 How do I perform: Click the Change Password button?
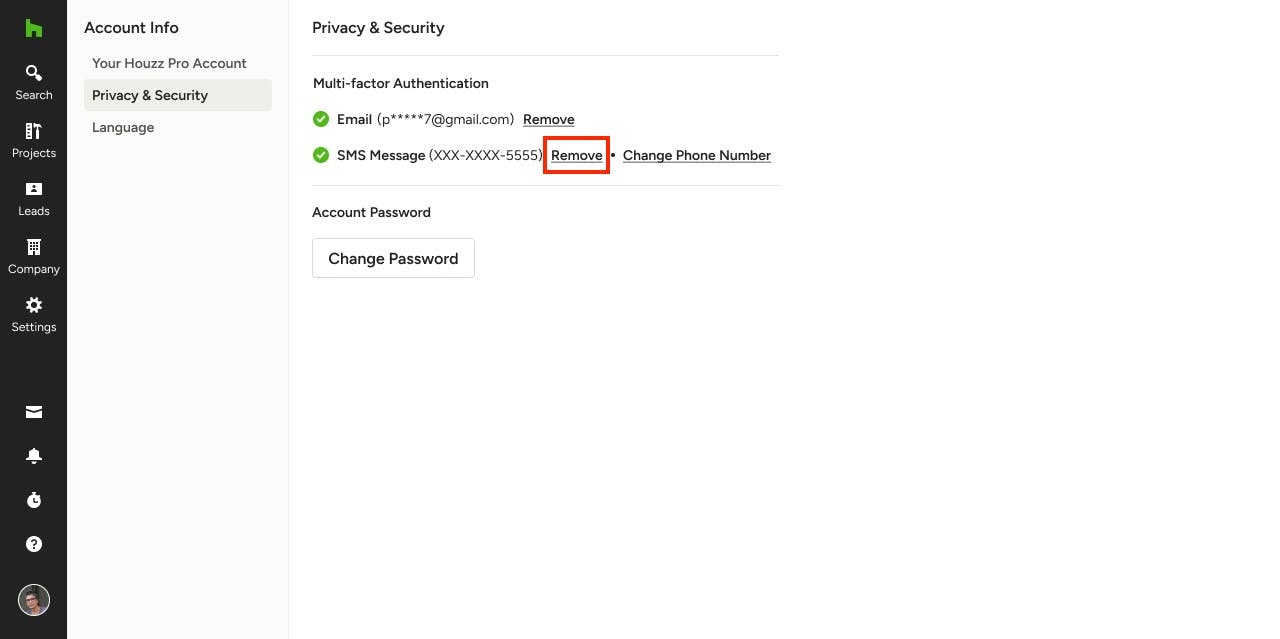(393, 258)
